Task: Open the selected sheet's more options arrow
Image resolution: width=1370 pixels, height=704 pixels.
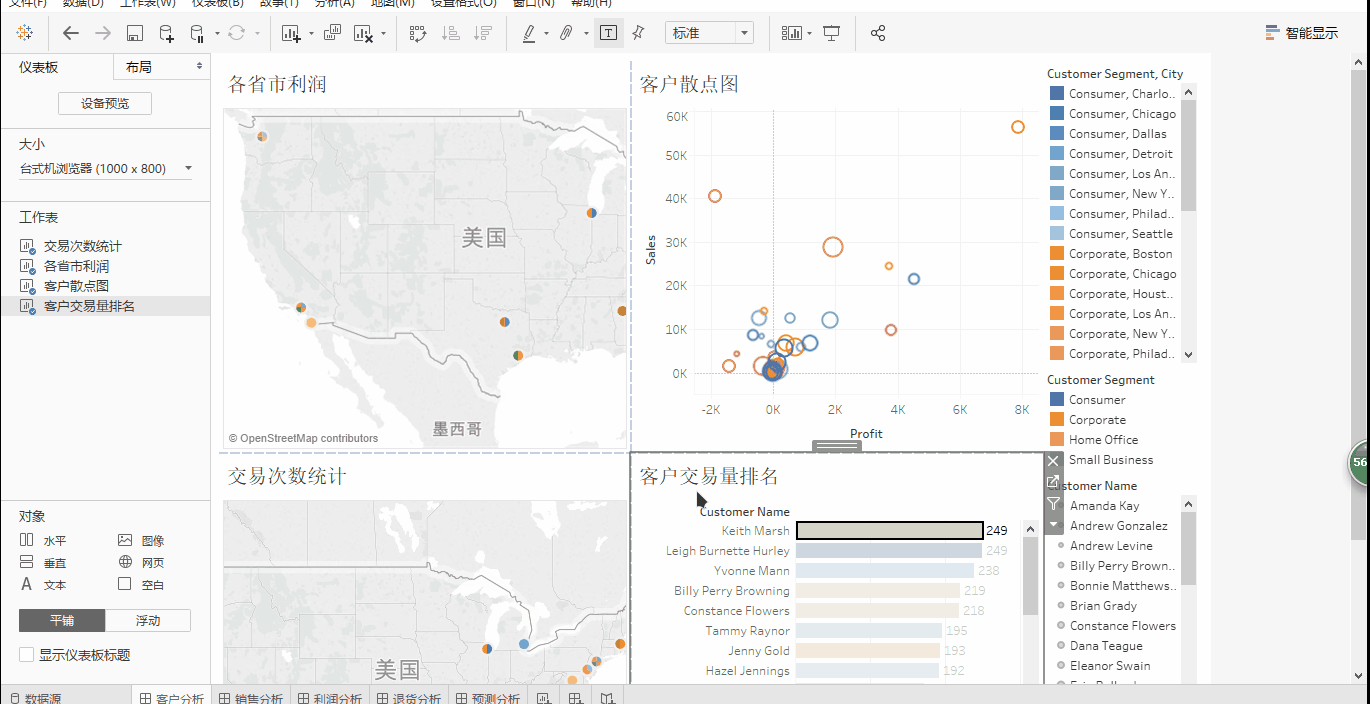Action: coord(1053,525)
